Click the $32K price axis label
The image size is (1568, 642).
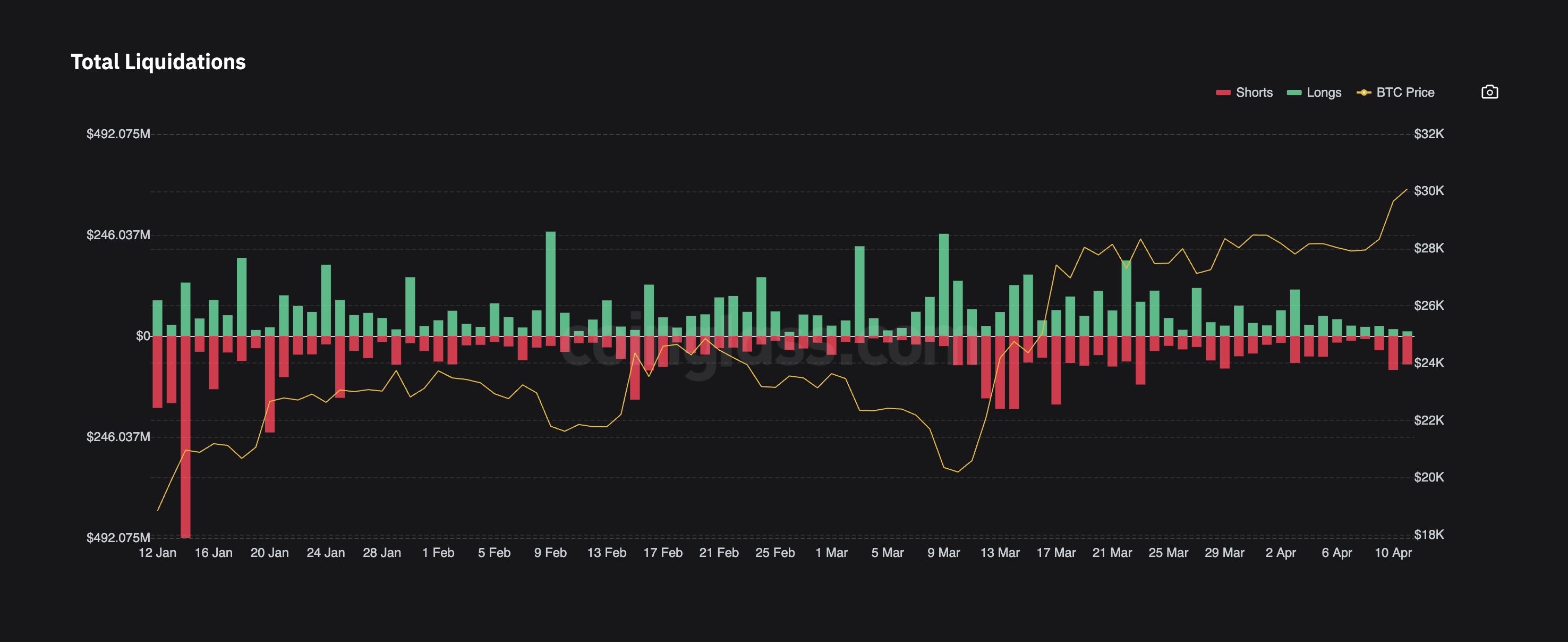pos(1429,134)
